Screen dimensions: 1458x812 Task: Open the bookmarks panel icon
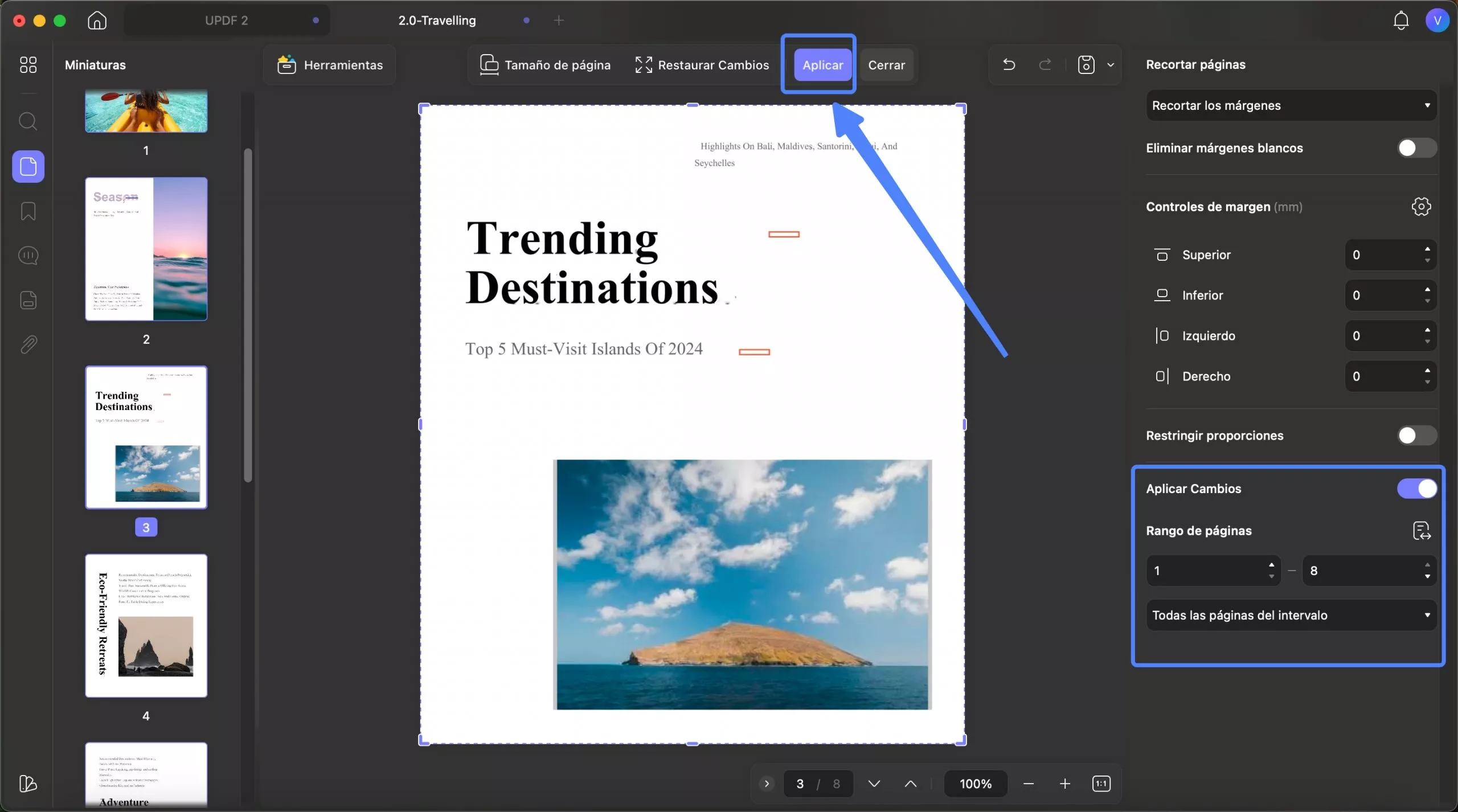click(28, 211)
